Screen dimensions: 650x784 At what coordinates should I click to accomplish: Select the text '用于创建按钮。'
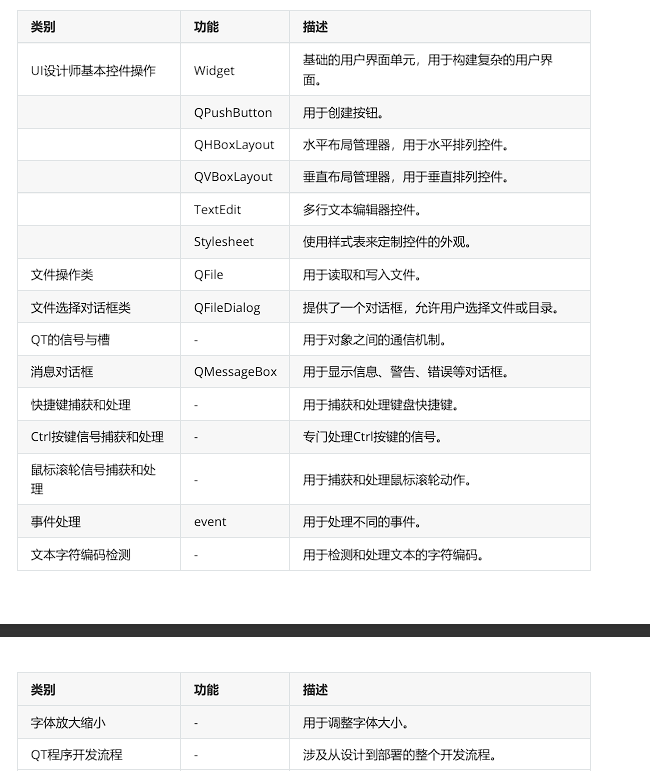point(343,113)
